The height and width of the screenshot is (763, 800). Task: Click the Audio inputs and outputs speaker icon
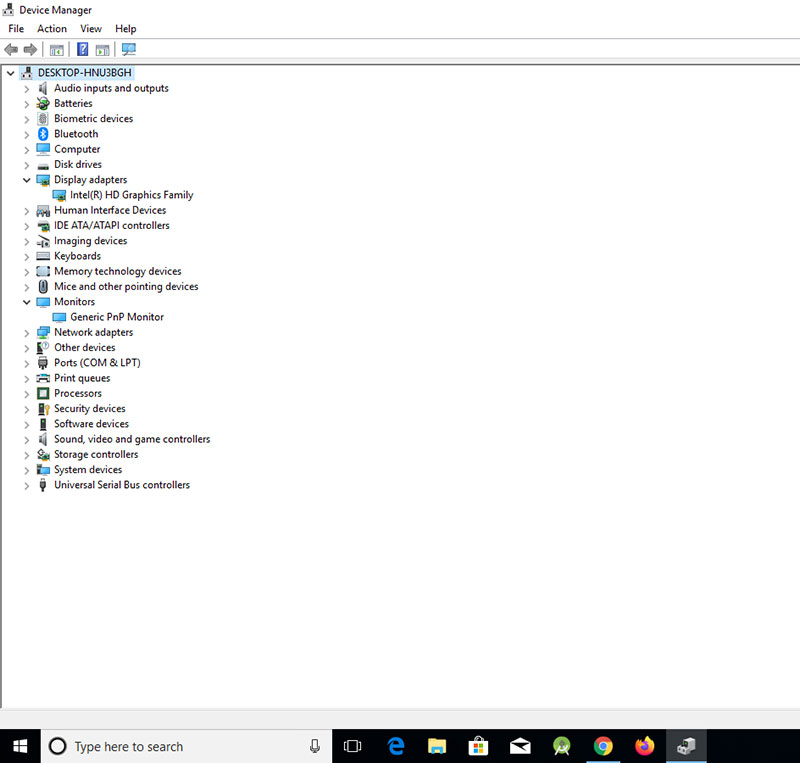(x=43, y=88)
